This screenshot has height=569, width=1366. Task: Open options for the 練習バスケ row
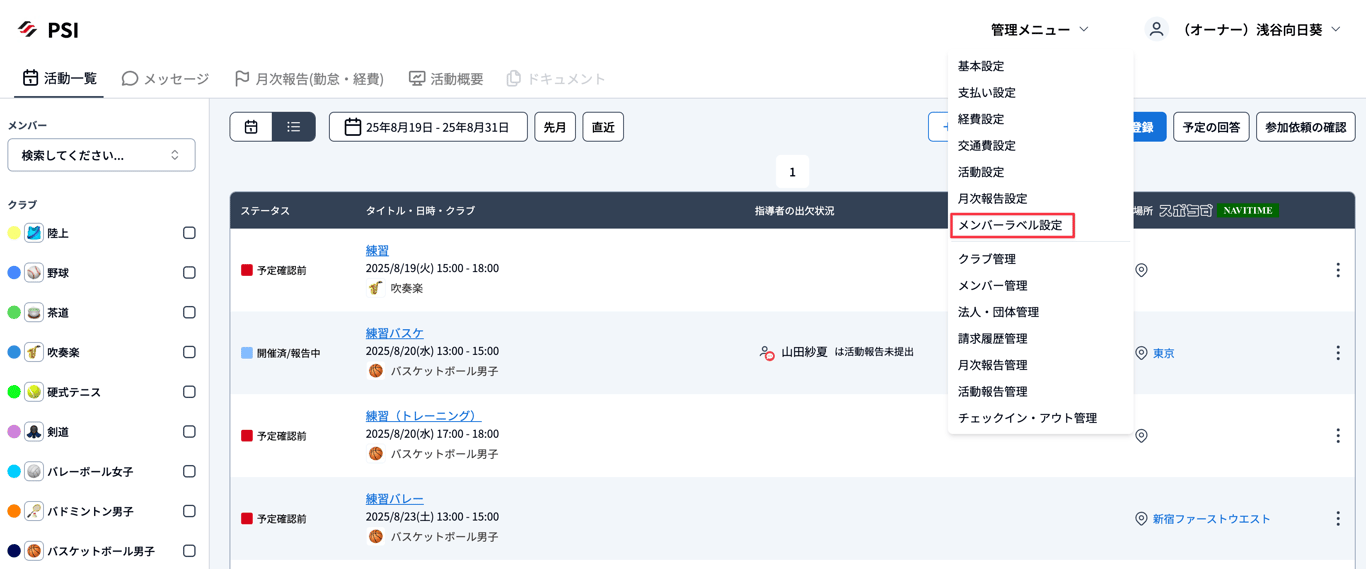(x=1337, y=353)
